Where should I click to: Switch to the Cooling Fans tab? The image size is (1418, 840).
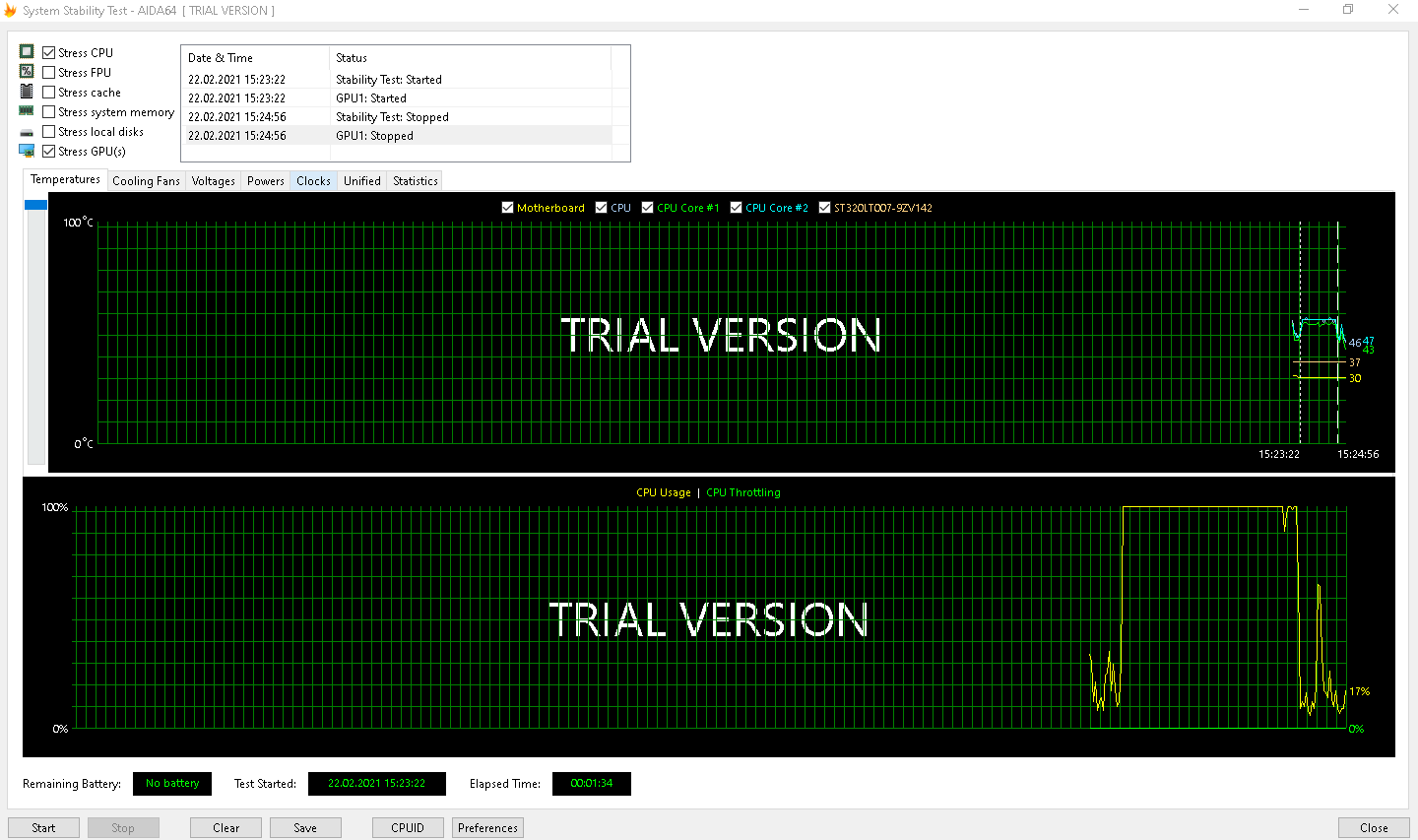coord(146,181)
